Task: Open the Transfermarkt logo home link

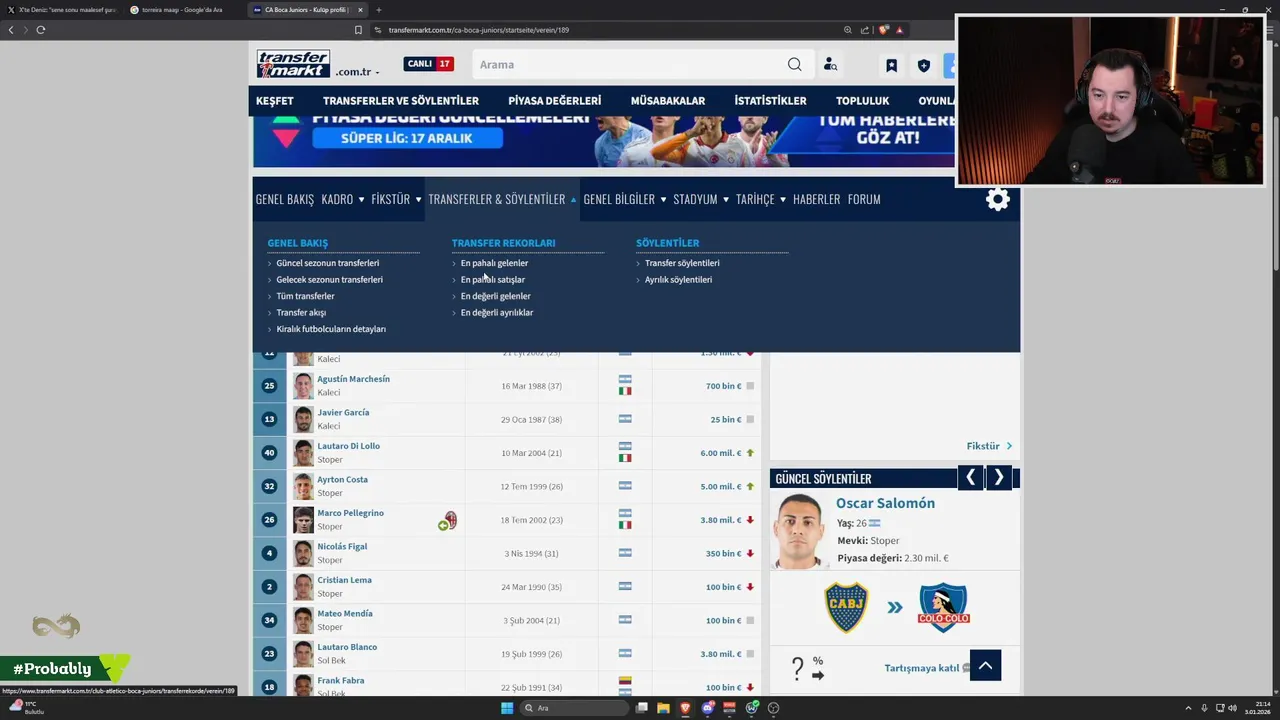Action: click(x=293, y=64)
